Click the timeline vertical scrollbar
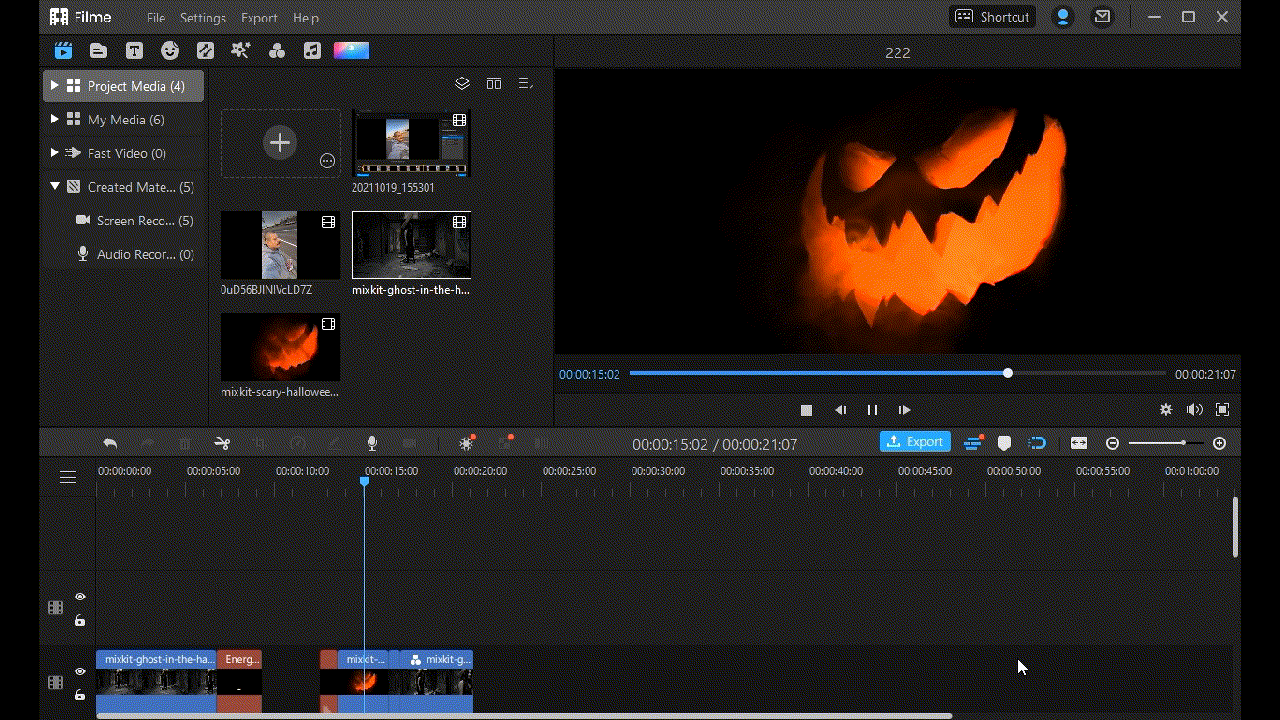This screenshot has height=720, width=1280. click(x=1235, y=527)
